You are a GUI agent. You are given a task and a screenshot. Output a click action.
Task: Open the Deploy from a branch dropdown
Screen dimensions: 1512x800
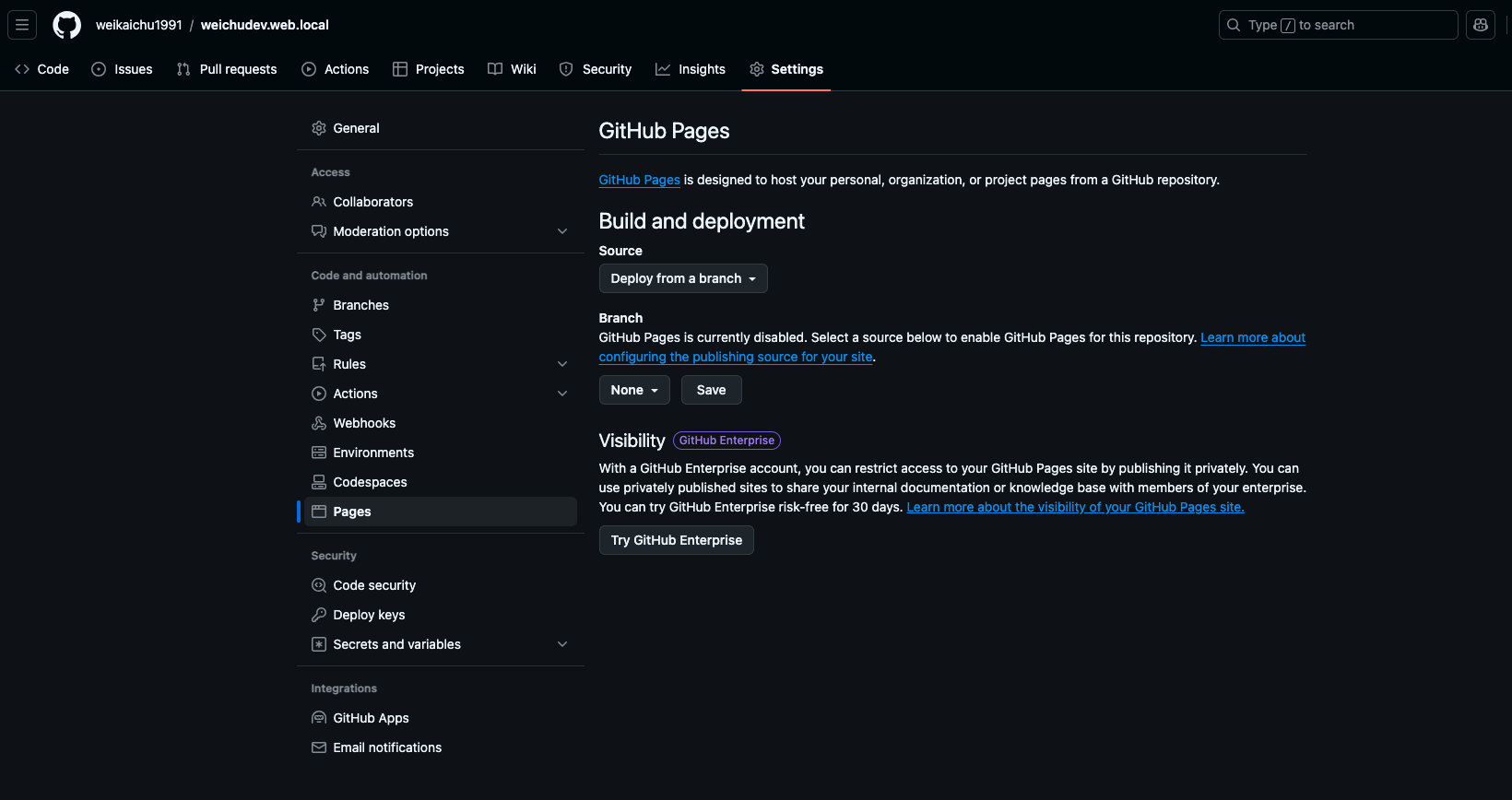(683, 278)
